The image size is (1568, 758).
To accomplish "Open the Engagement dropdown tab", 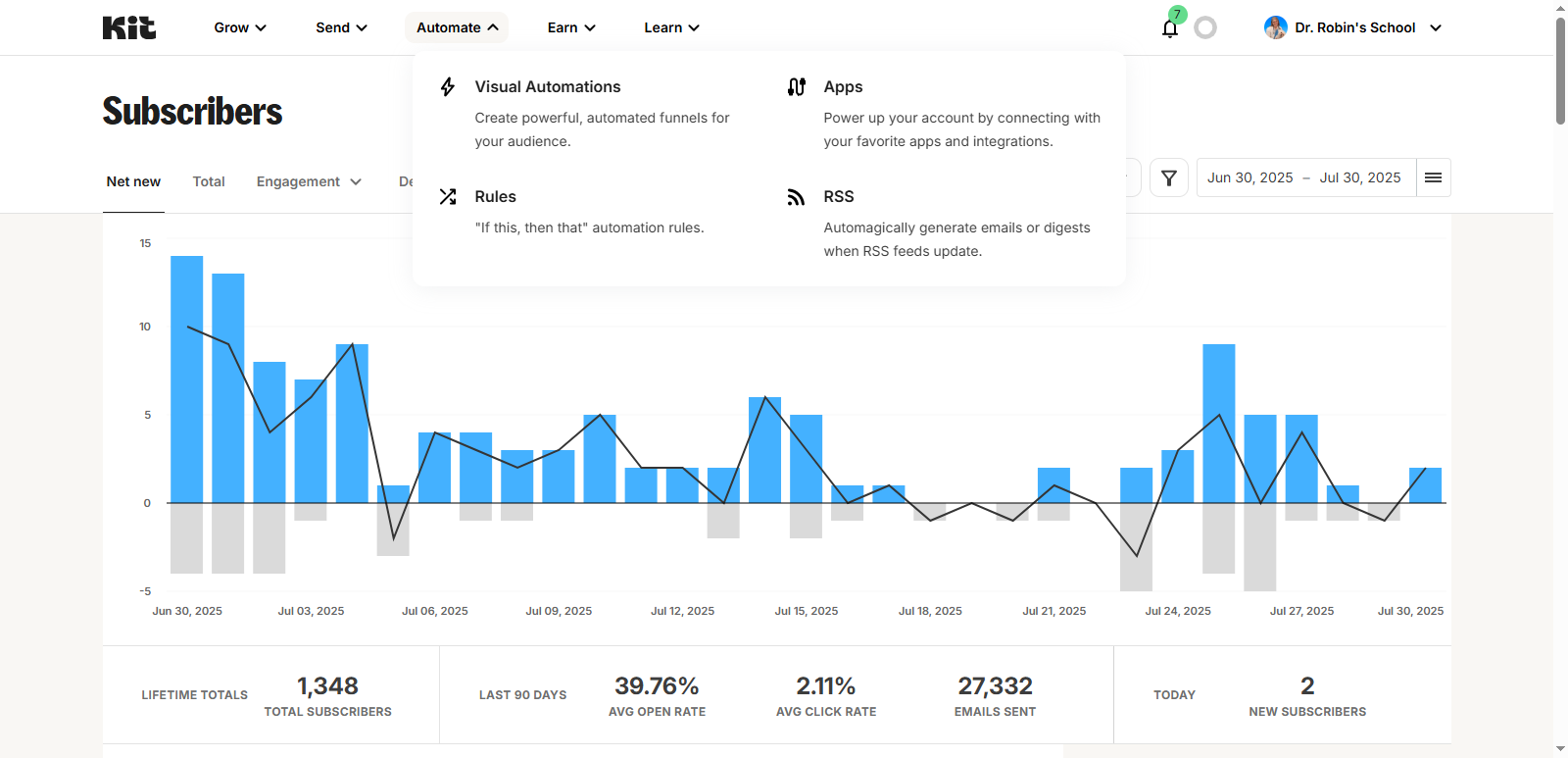I will click(x=309, y=181).
